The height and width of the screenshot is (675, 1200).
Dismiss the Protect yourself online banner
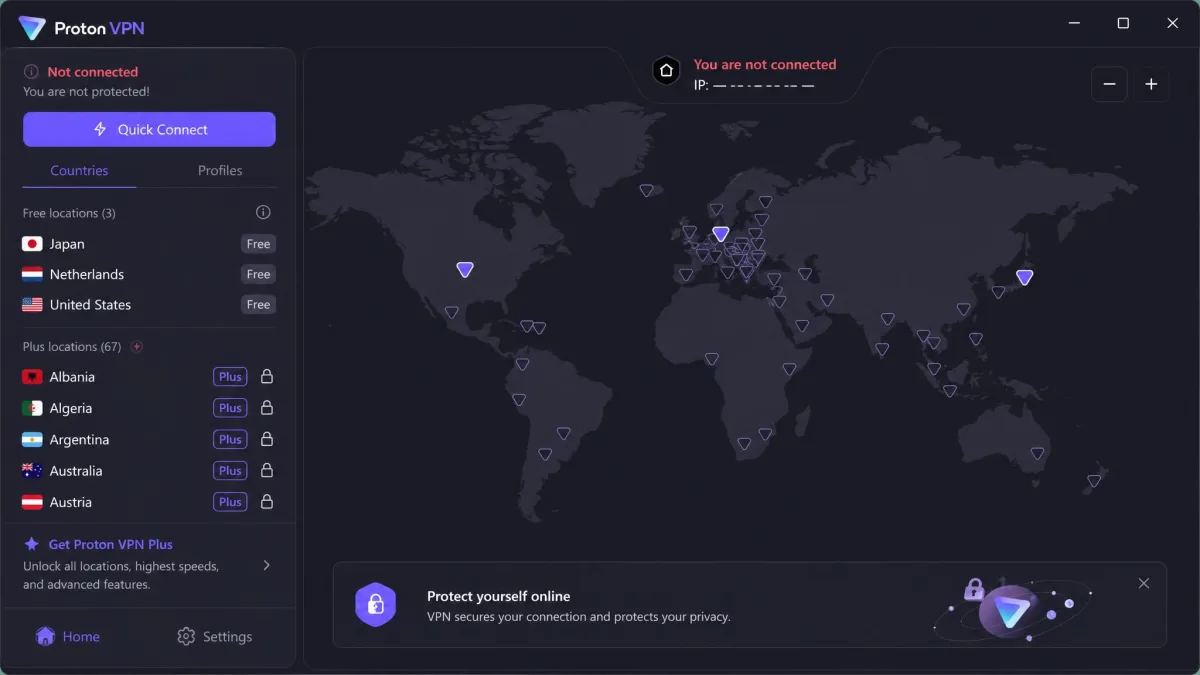point(1144,583)
